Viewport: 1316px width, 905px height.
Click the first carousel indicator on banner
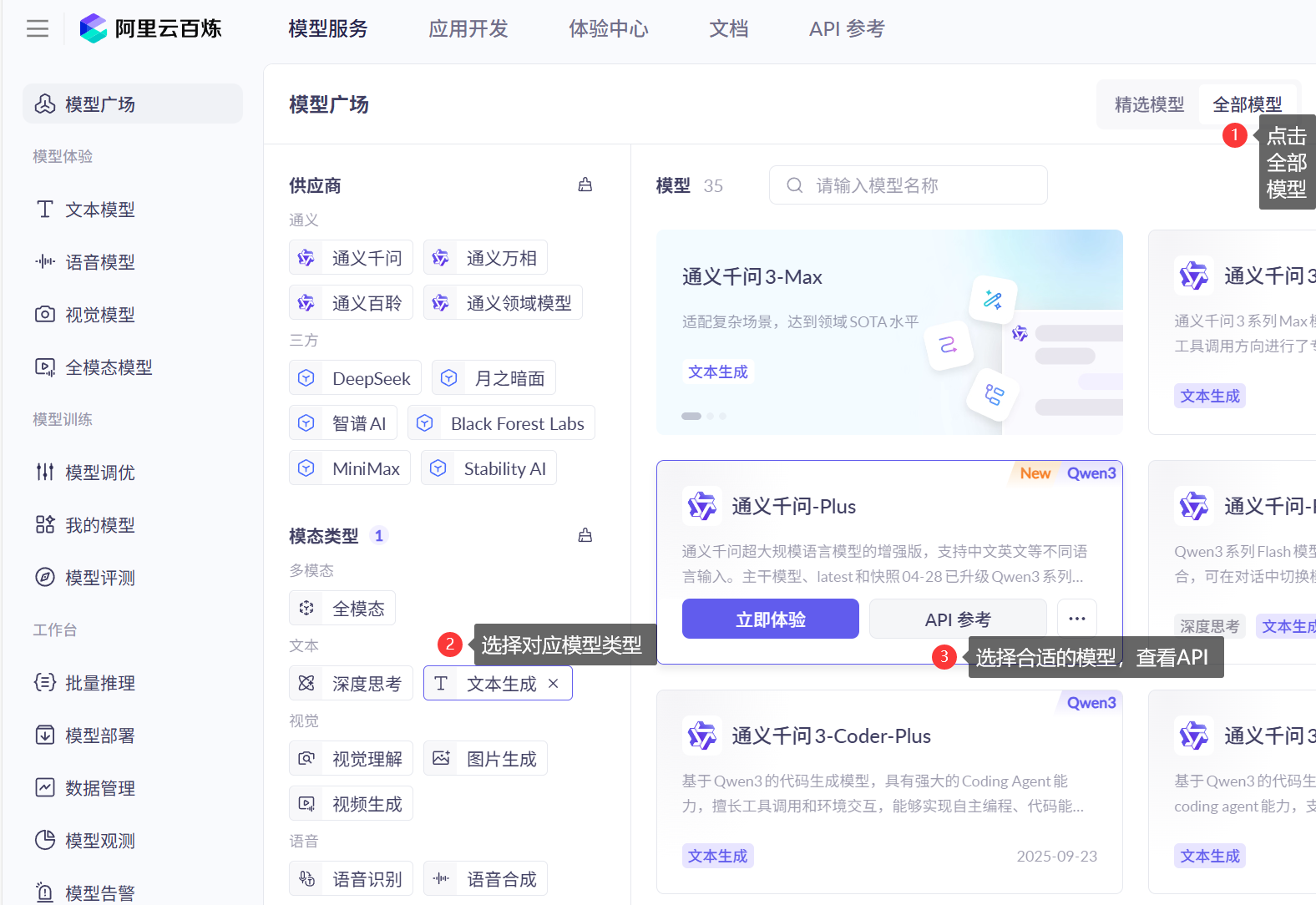pos(691,416)
